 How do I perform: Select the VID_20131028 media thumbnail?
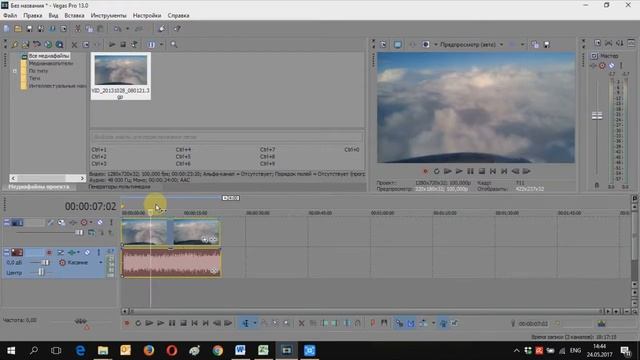click(x=121, y=76)
